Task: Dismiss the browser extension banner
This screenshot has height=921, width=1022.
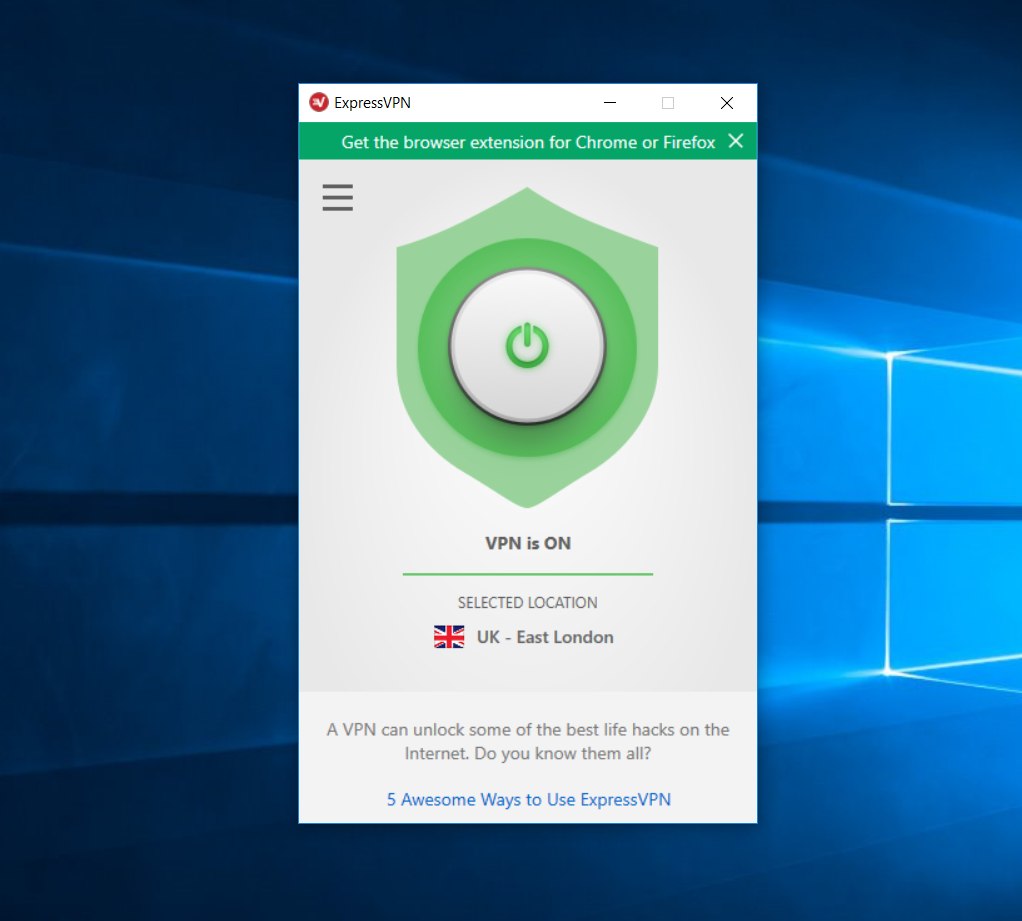Action: pyautogui.click(x=736, y=141)
